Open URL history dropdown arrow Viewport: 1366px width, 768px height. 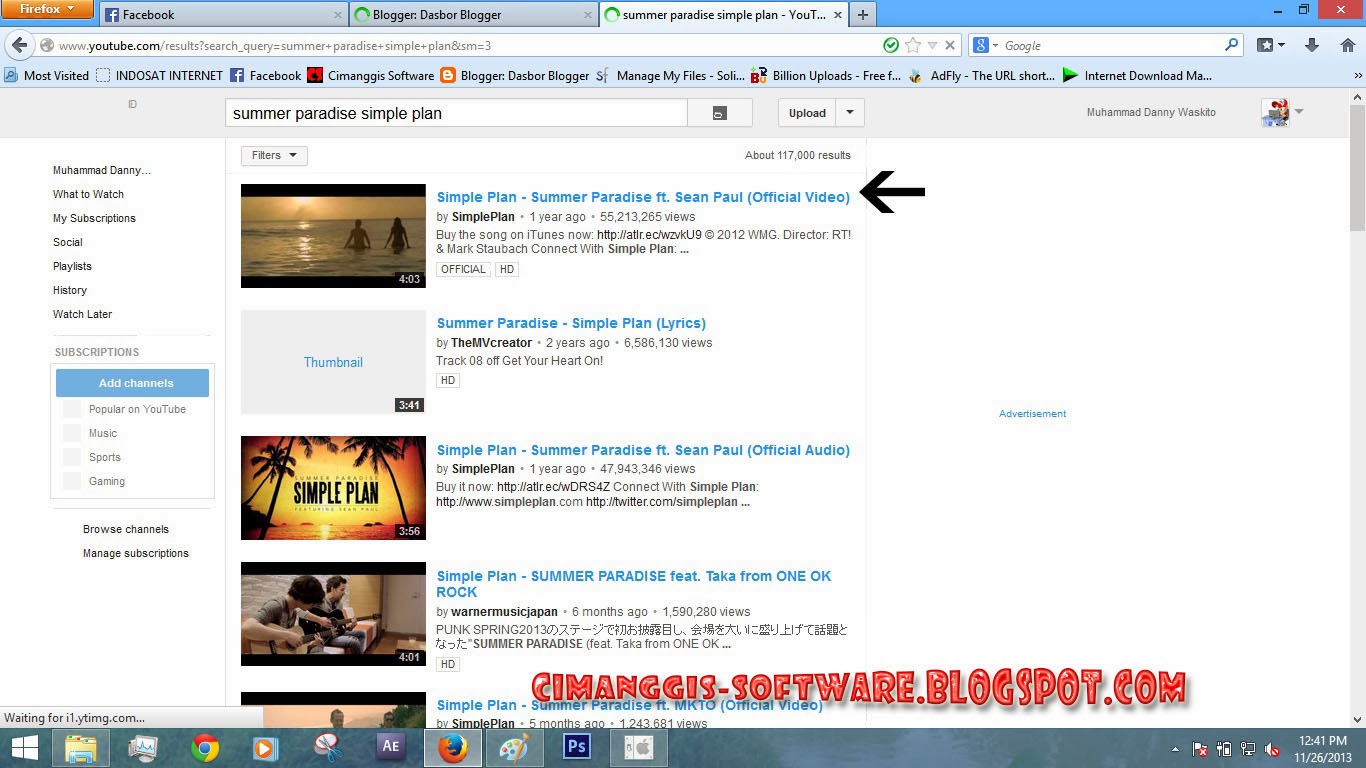932,46
